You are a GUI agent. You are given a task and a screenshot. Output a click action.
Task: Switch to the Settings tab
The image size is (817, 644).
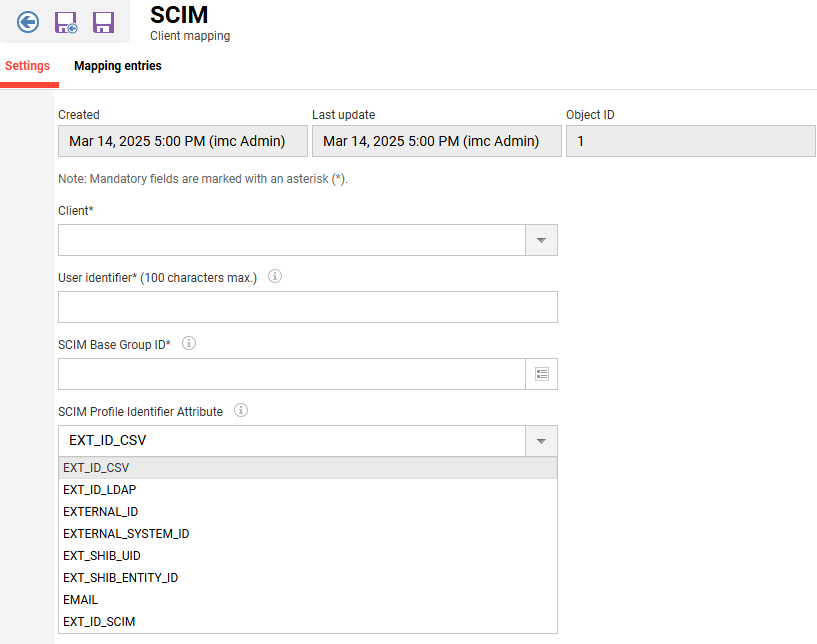point(28,66)
